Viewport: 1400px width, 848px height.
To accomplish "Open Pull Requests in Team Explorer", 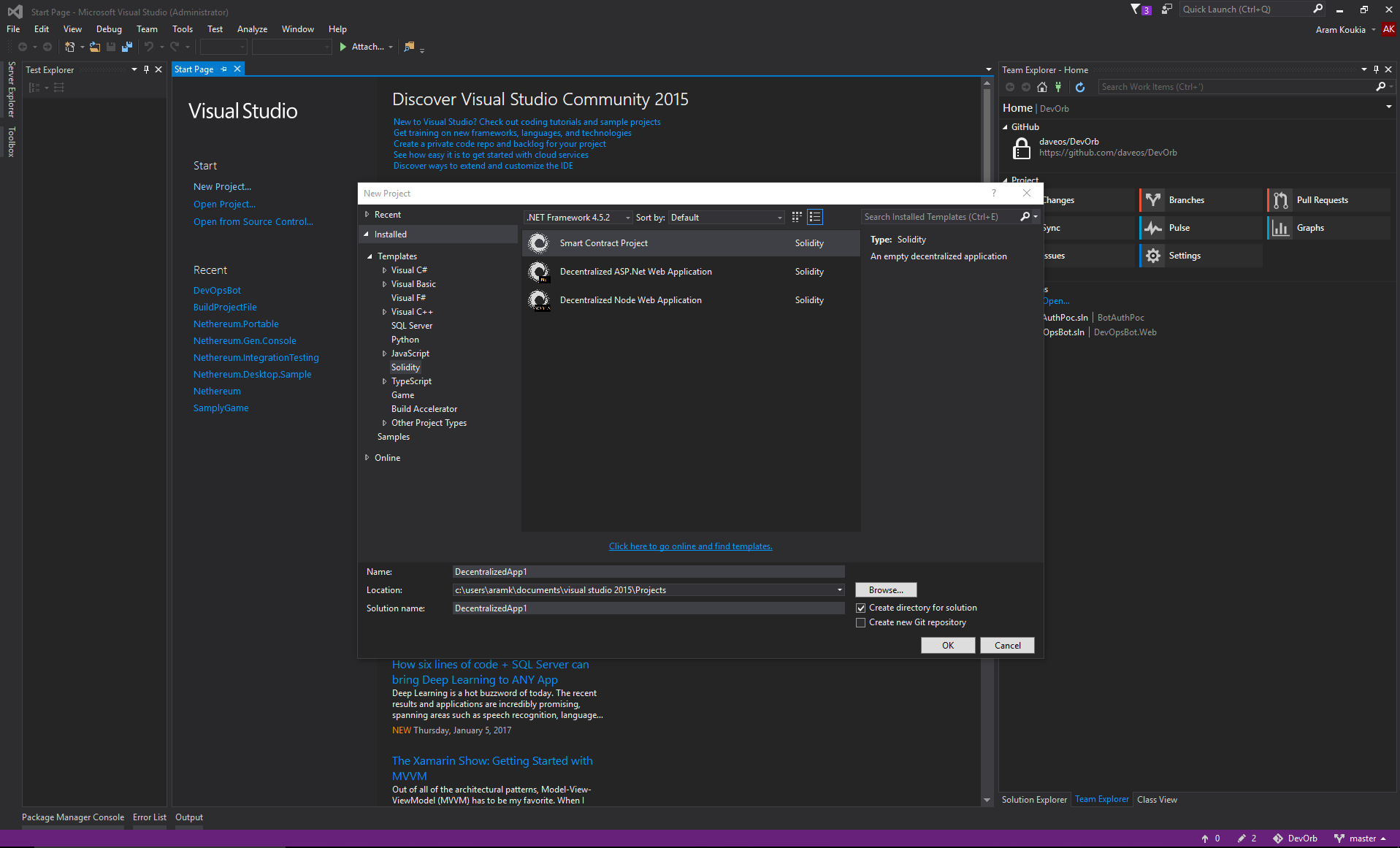I will click(1321, 199).
